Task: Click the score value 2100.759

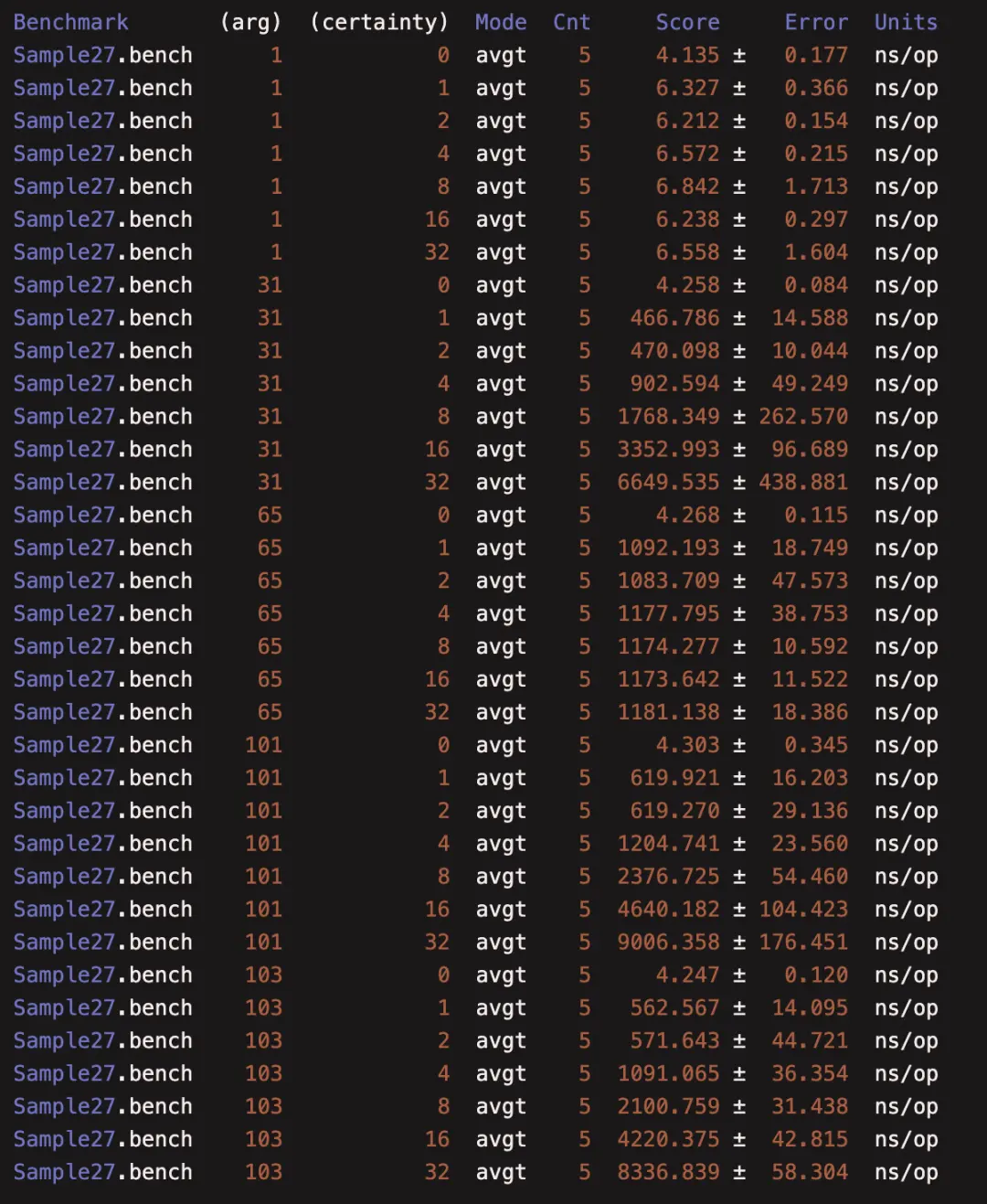Action: (668, 1106)
